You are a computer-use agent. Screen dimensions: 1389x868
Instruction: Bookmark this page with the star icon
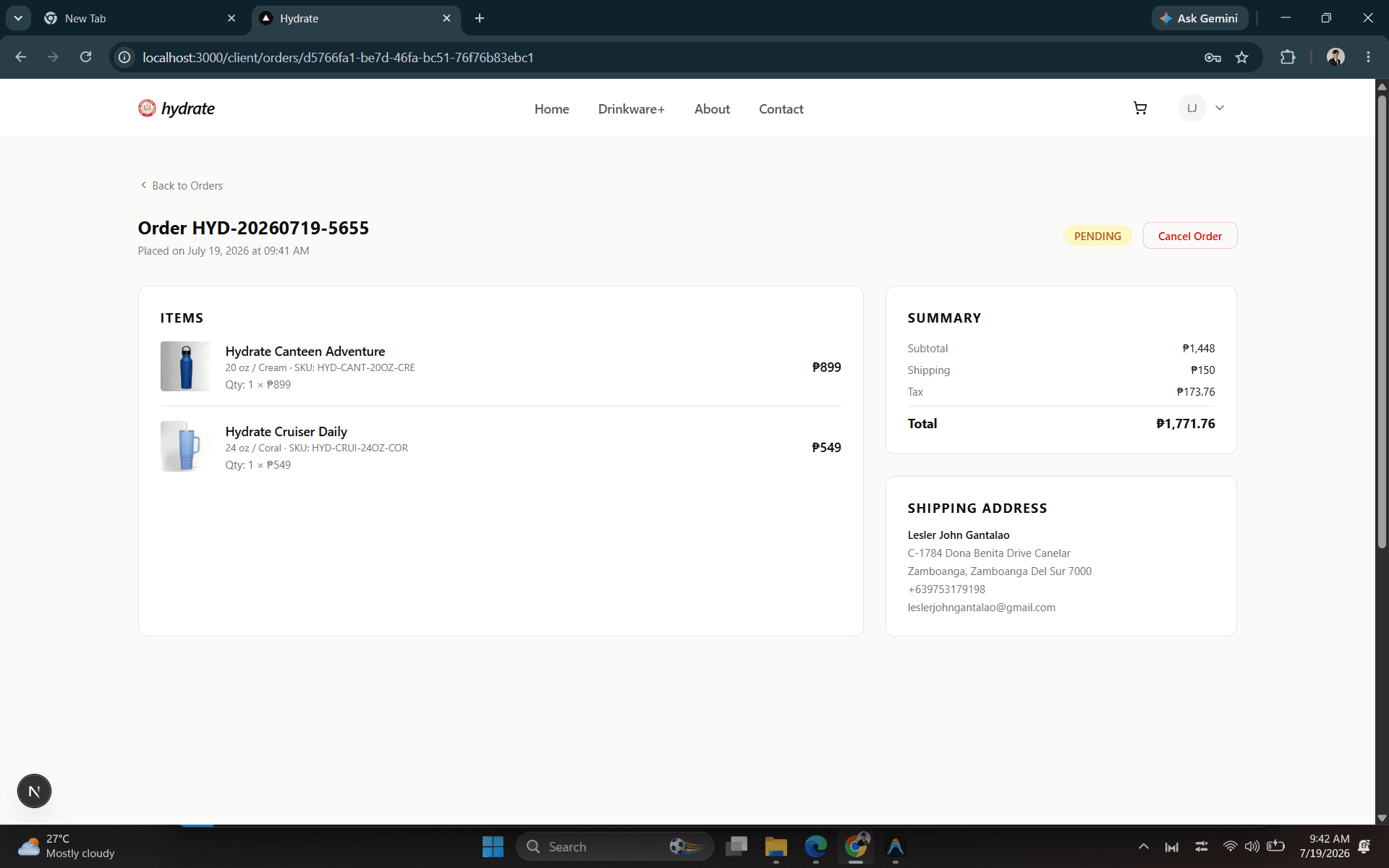pos(1242,57)
